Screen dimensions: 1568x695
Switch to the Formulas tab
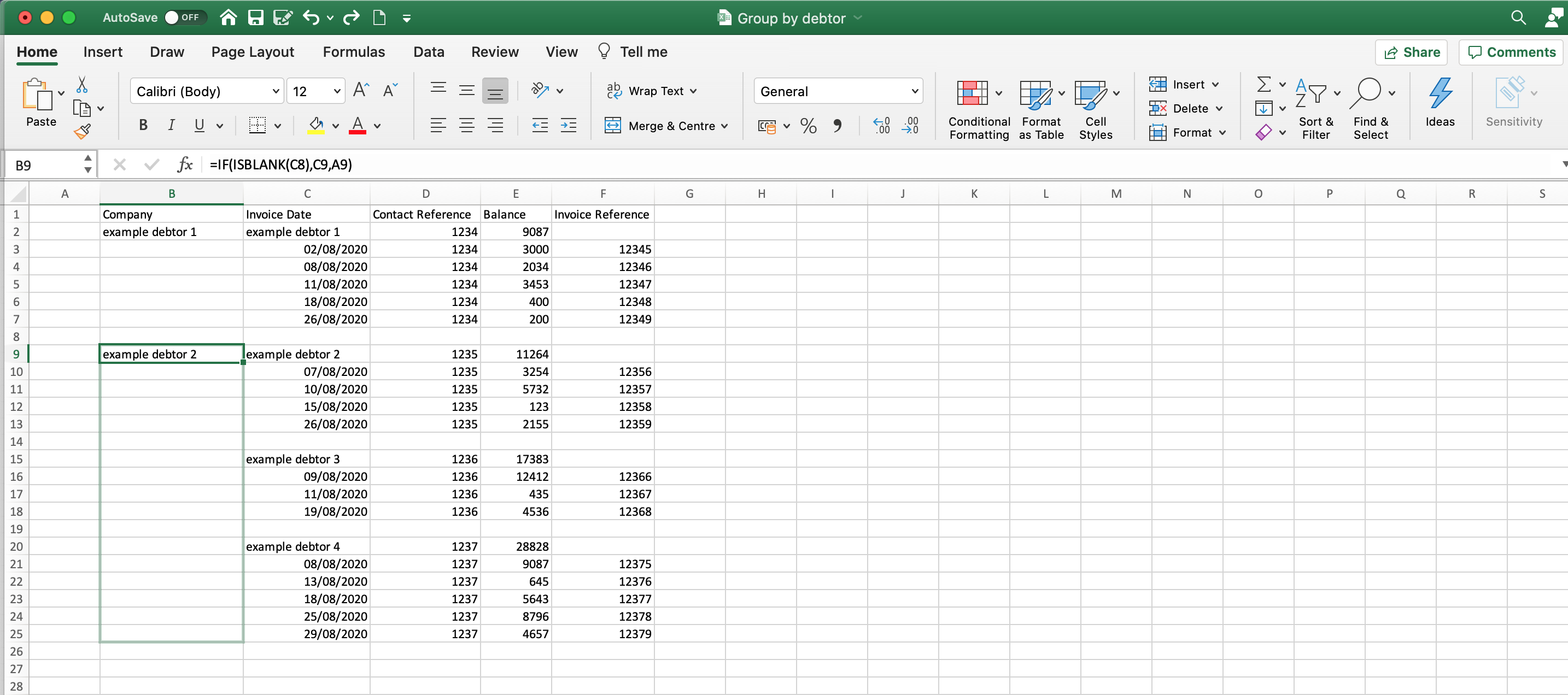(354, 52)
